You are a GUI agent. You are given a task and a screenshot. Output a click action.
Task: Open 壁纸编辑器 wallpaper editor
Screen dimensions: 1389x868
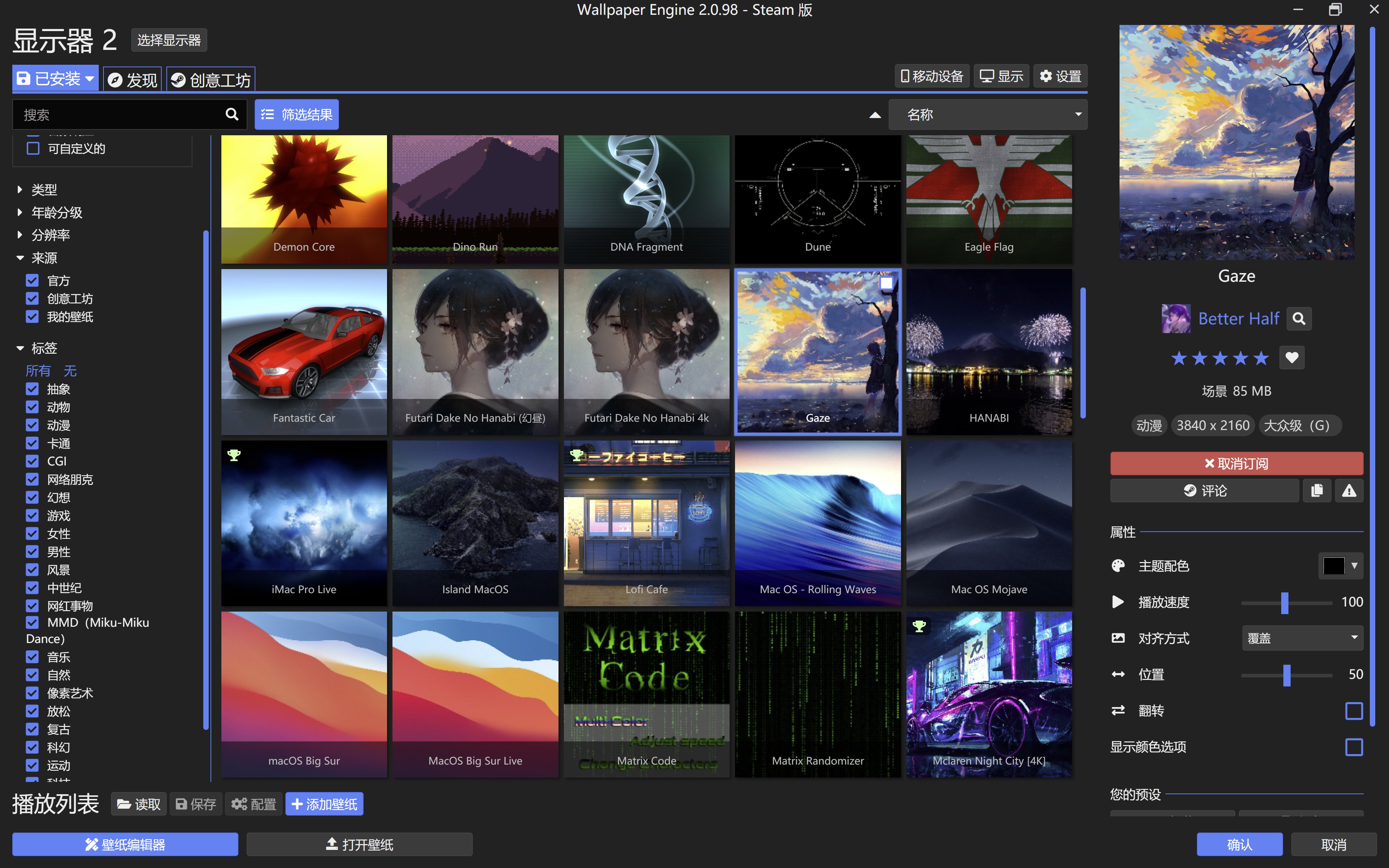125,844
